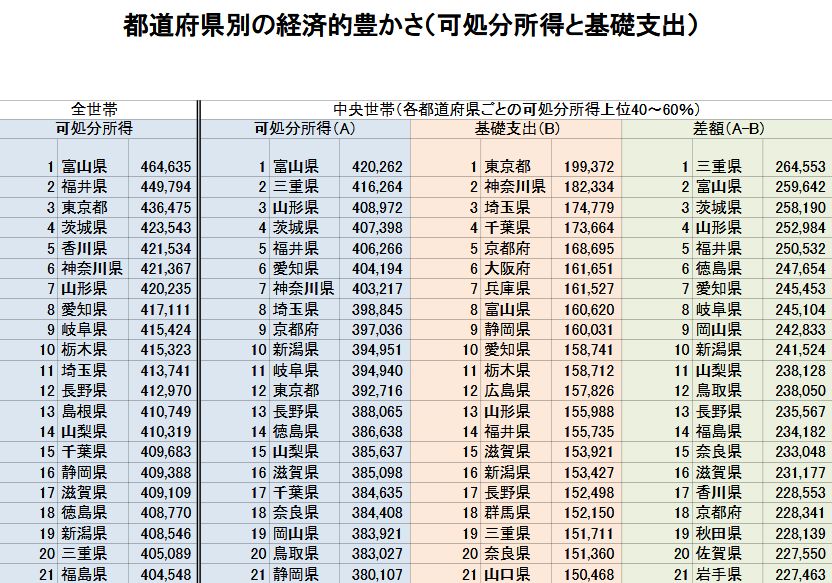Click the cell with 168,695

pyautogui.click(x=589, y=248)
